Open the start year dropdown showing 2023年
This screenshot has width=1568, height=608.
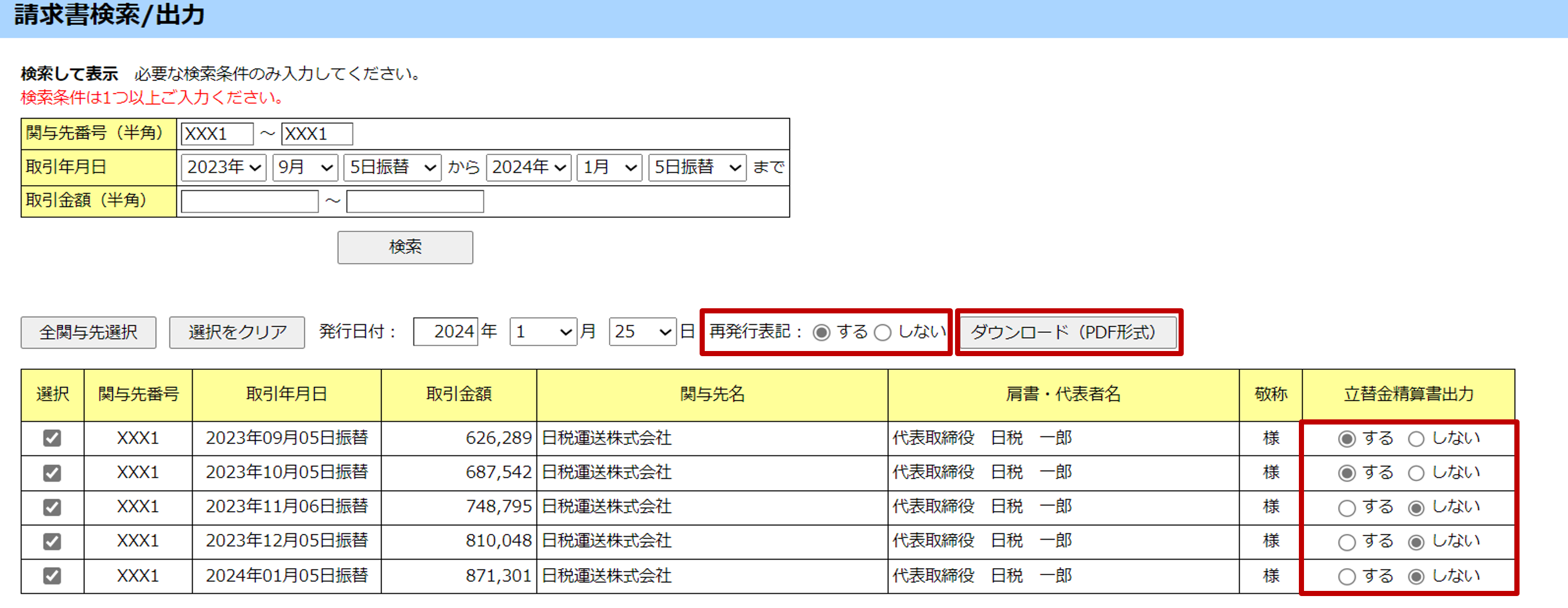tap(224, 168)
